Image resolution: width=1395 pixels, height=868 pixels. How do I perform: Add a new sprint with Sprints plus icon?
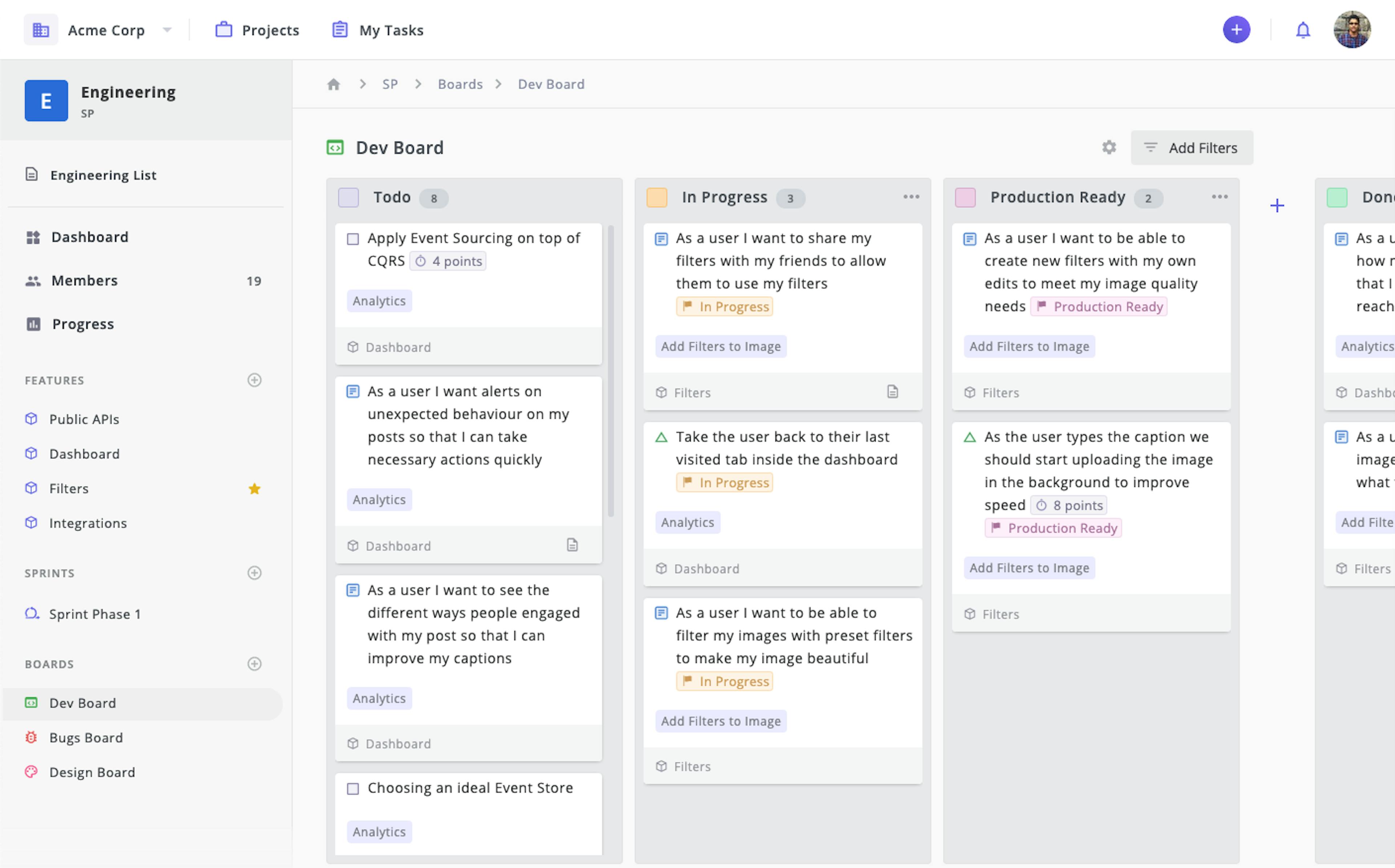coord(254,573)
